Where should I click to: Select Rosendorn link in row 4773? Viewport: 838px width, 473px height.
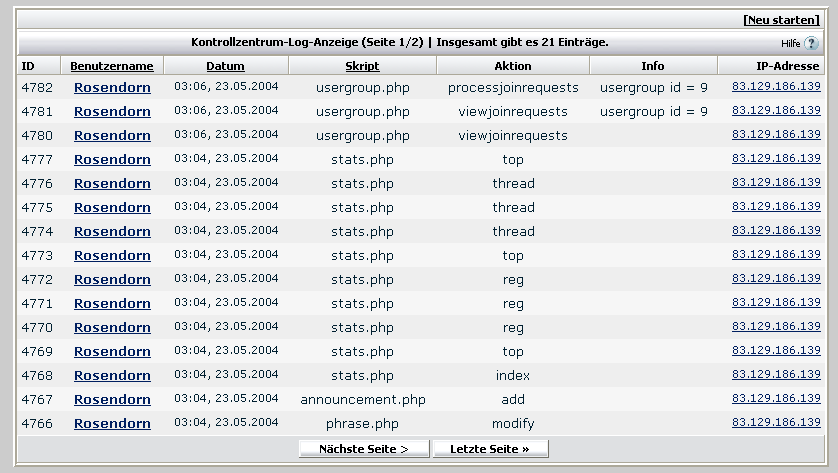tap(112, 256)
